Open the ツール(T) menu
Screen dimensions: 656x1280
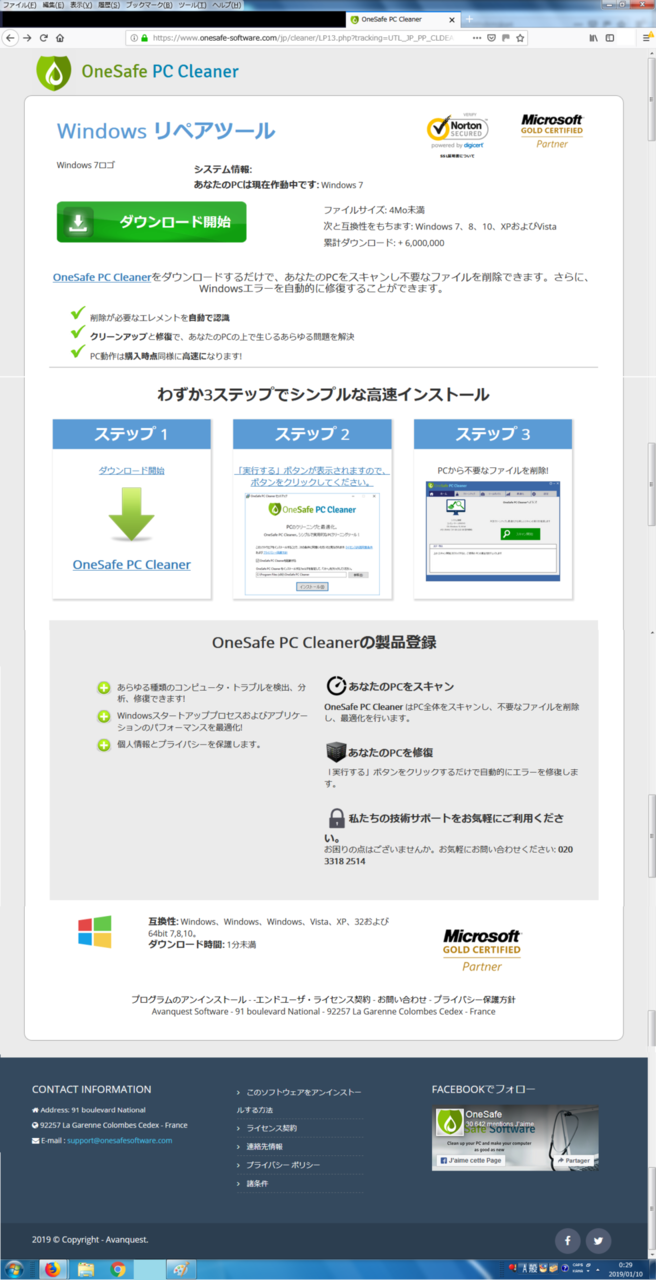(x=192, y=5)
